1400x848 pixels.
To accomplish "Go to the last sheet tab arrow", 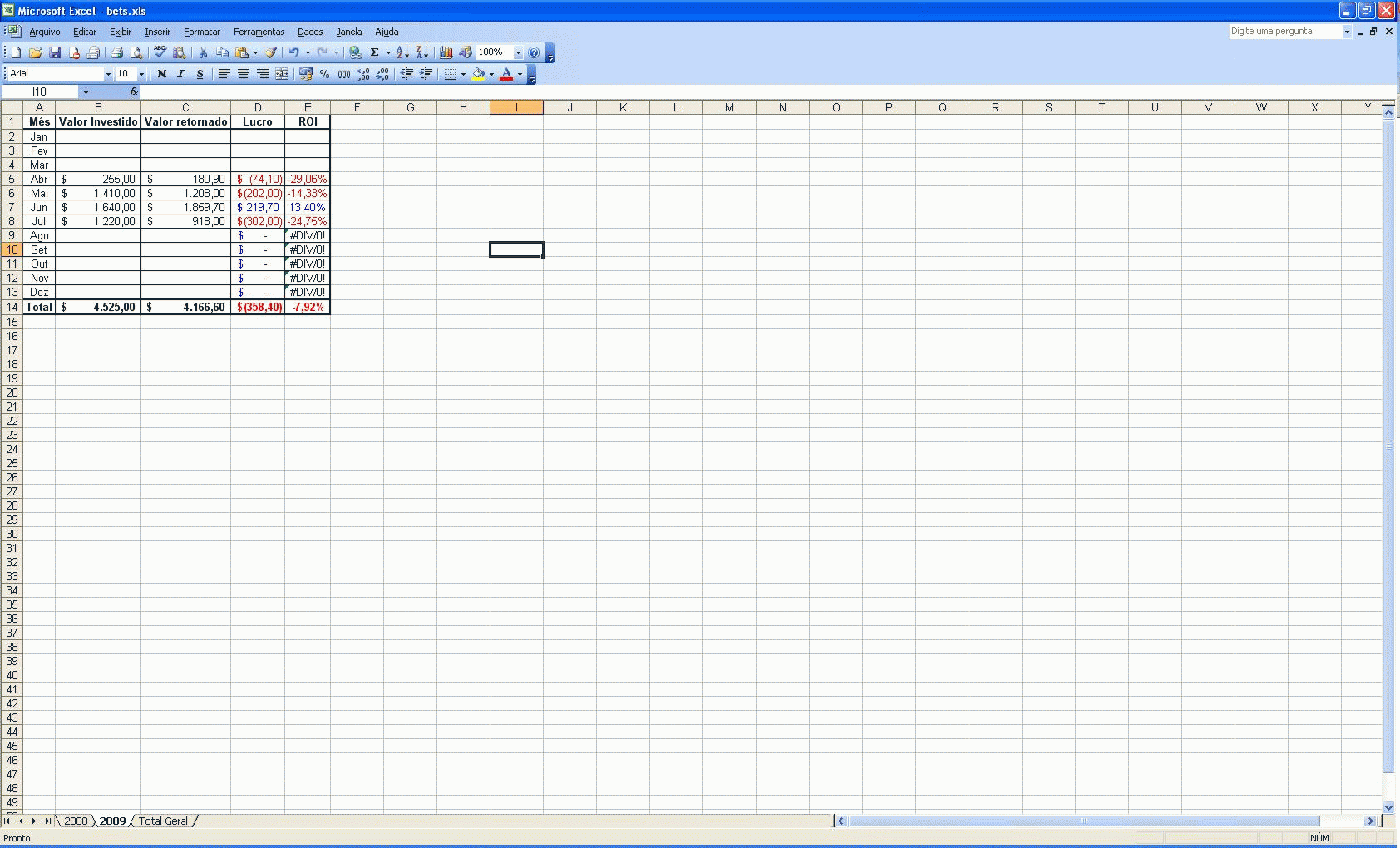I will pos(47,821).
